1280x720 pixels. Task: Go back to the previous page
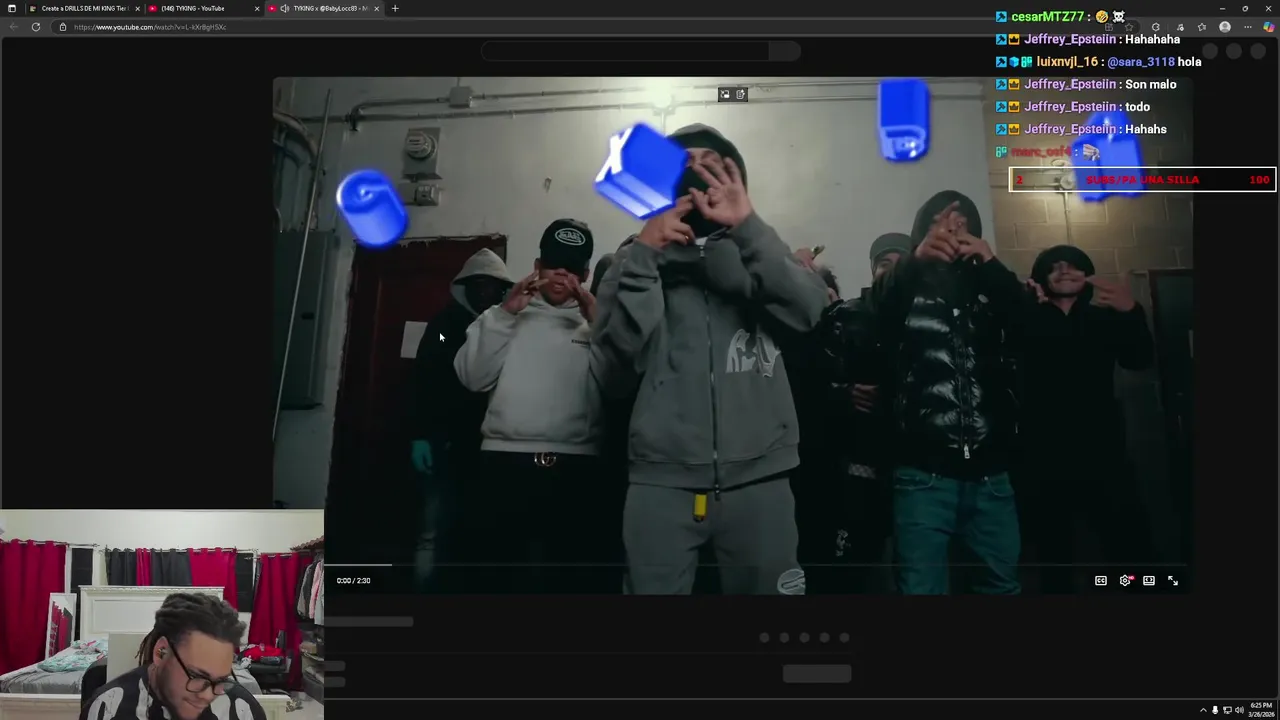[x=14, y=27]
